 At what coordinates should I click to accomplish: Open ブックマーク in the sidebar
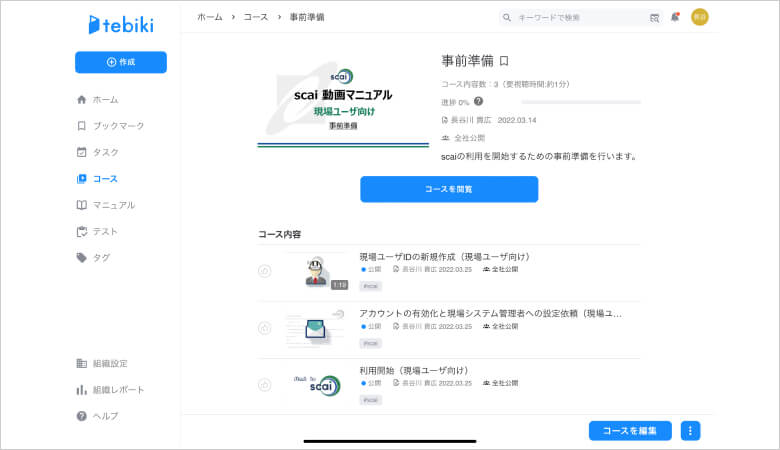(110, 126)
